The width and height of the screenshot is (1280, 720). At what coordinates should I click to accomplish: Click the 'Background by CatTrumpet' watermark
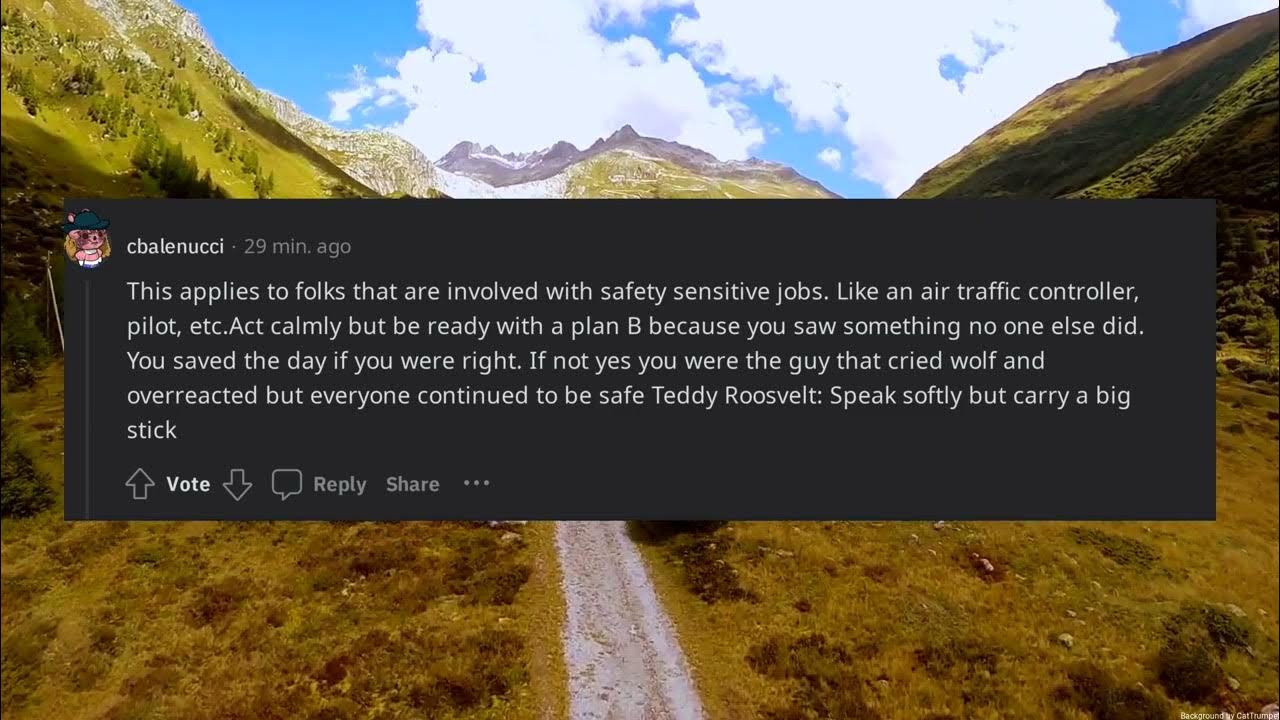1229,715
